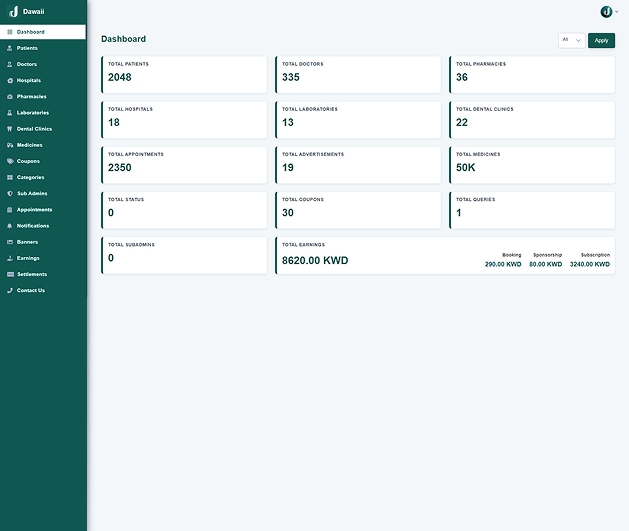Click the Hospitals sidebar icon
629x531 pixels.
(x=10, y=80)
